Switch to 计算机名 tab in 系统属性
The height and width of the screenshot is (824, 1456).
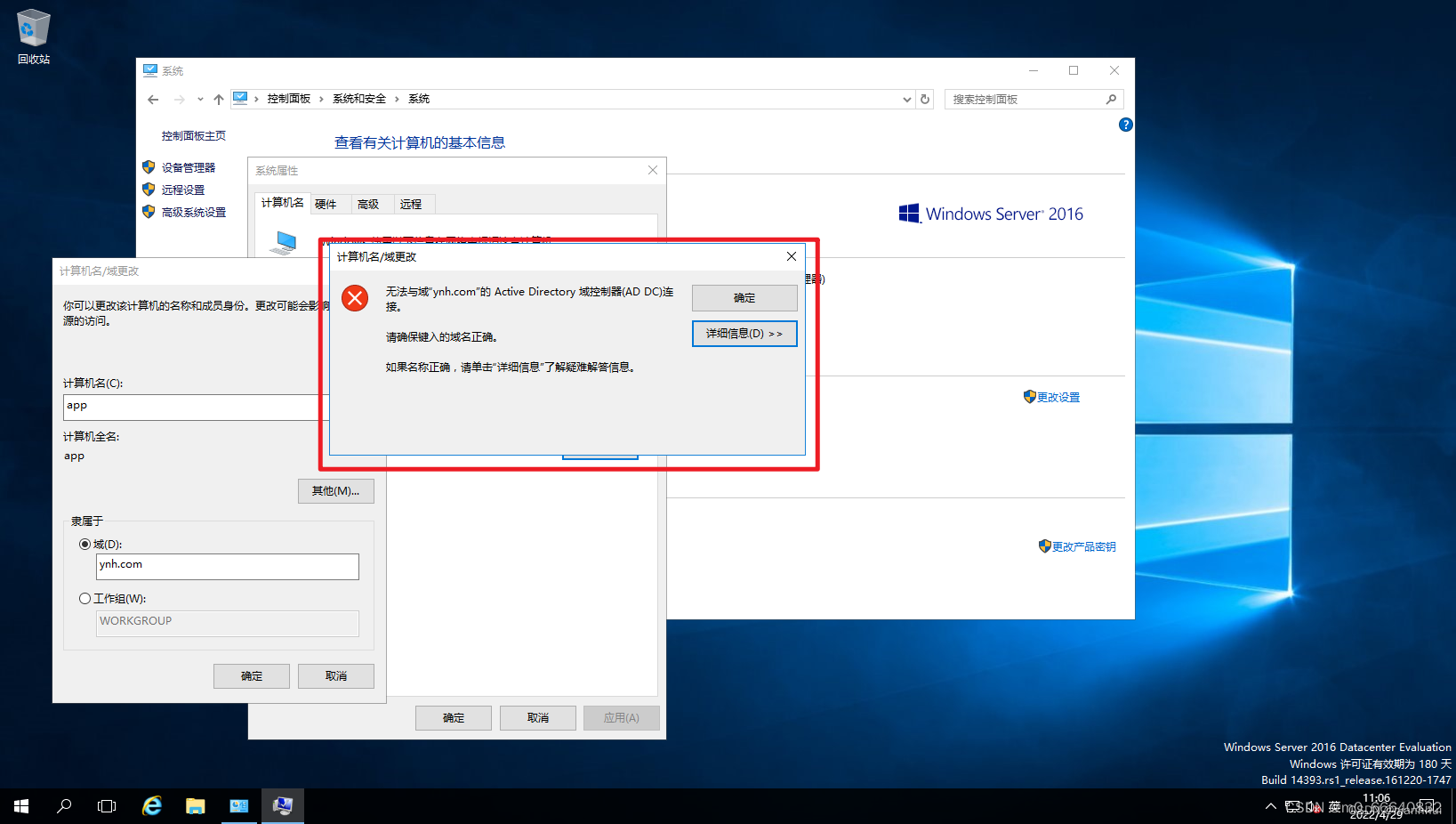(282, 203)
